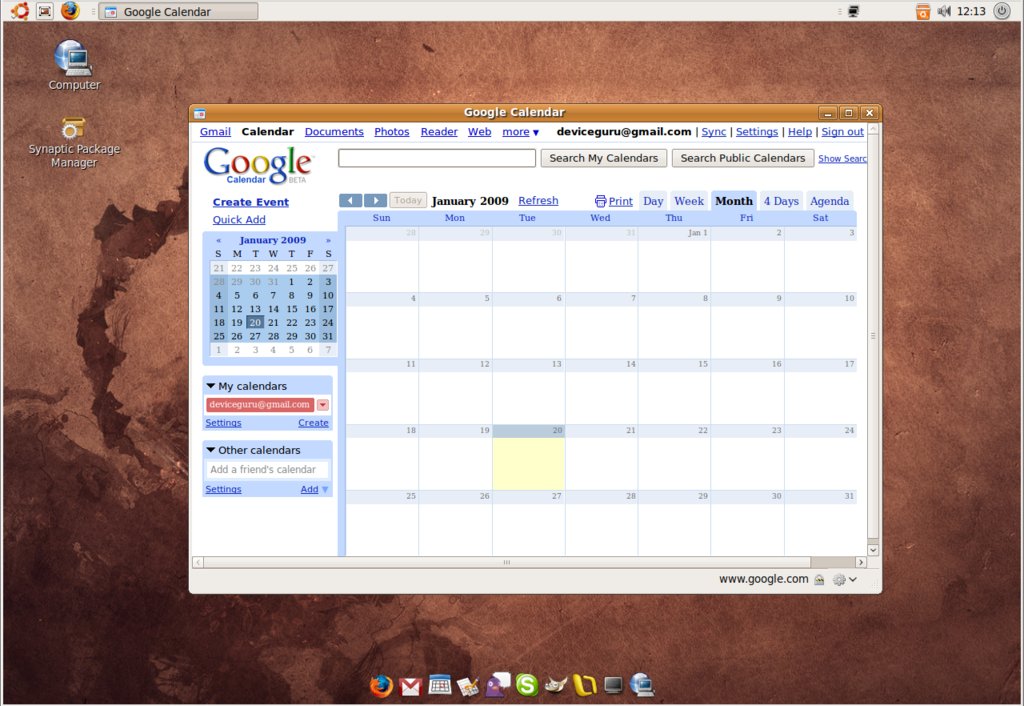Screen dimensions: 1024x706
Task: Open the network computer dock icon
Action: click(642, 684)
